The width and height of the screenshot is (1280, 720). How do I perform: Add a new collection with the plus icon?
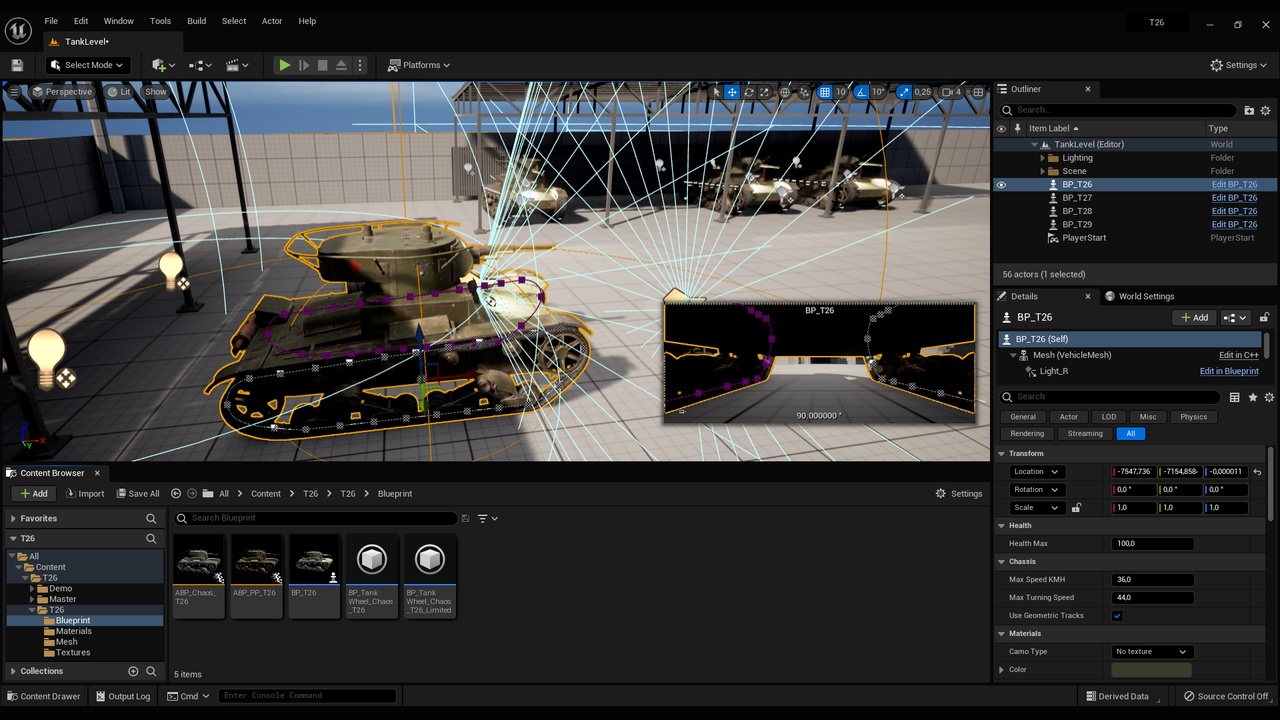click(133, 671)
